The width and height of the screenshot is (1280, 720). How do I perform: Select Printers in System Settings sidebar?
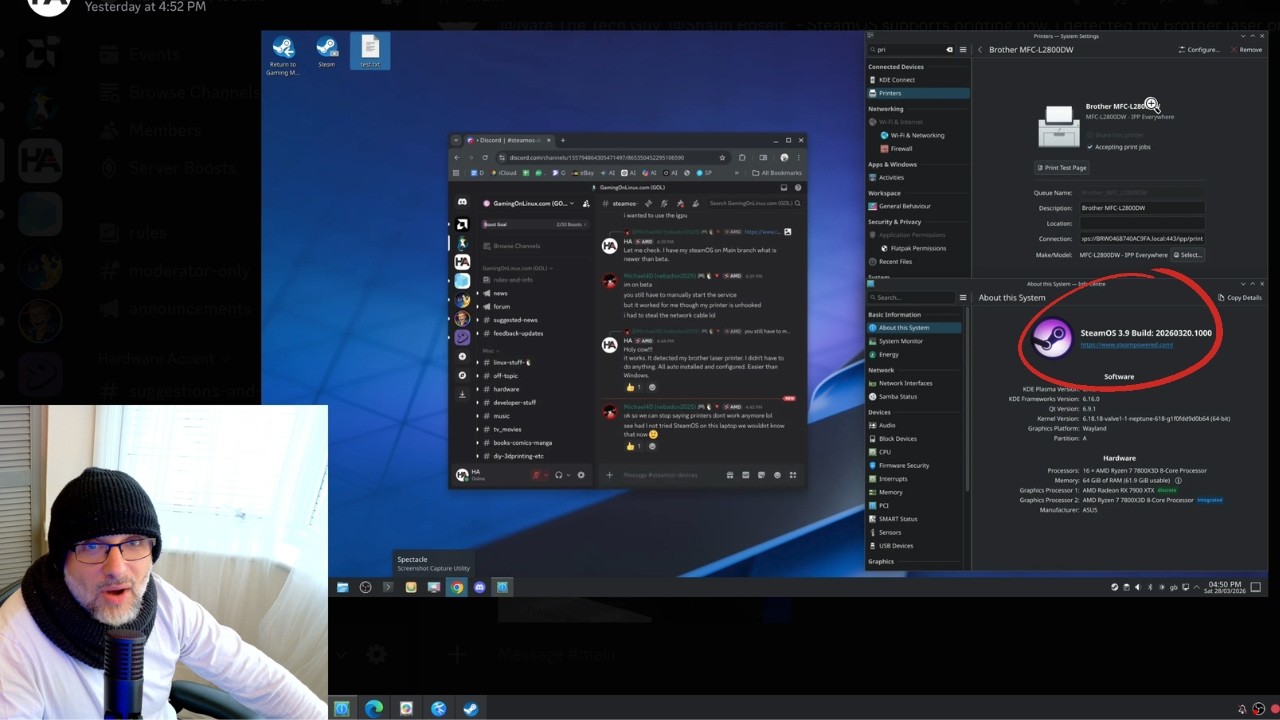(x=918, y=93)
